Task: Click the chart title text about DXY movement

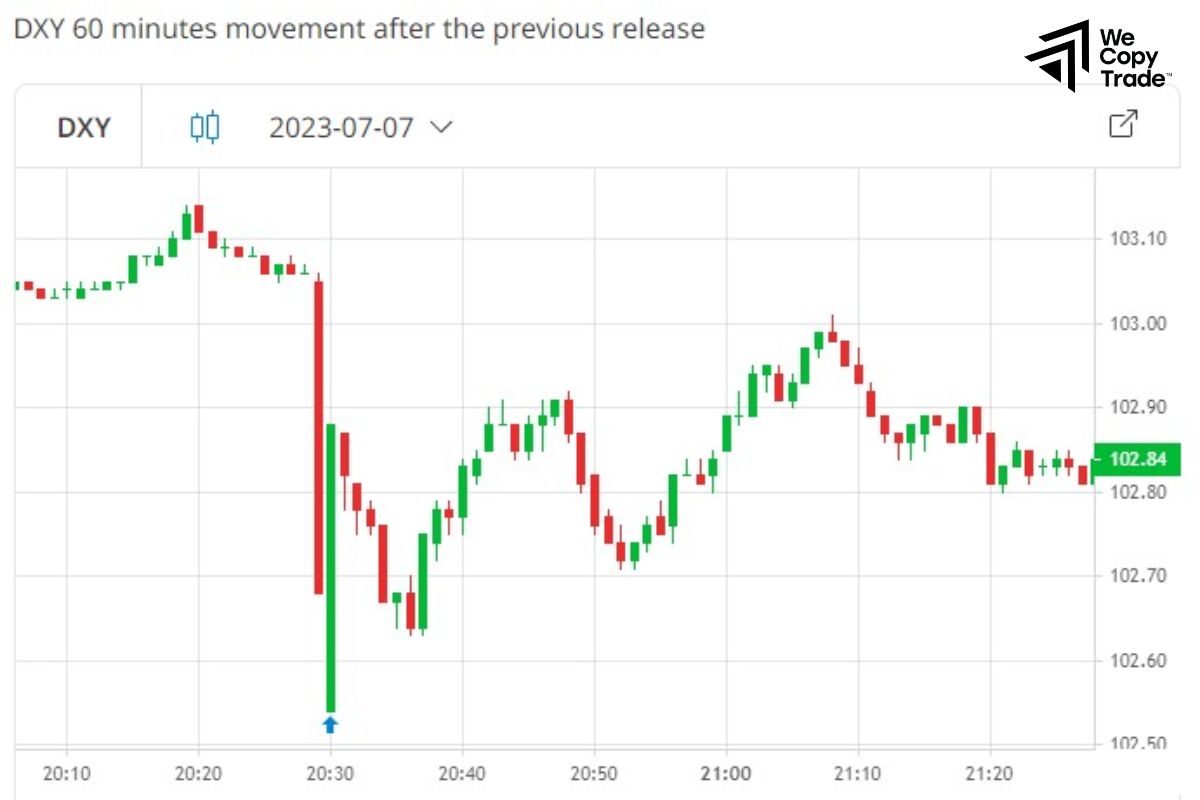Action: click(x=357, y=29)
